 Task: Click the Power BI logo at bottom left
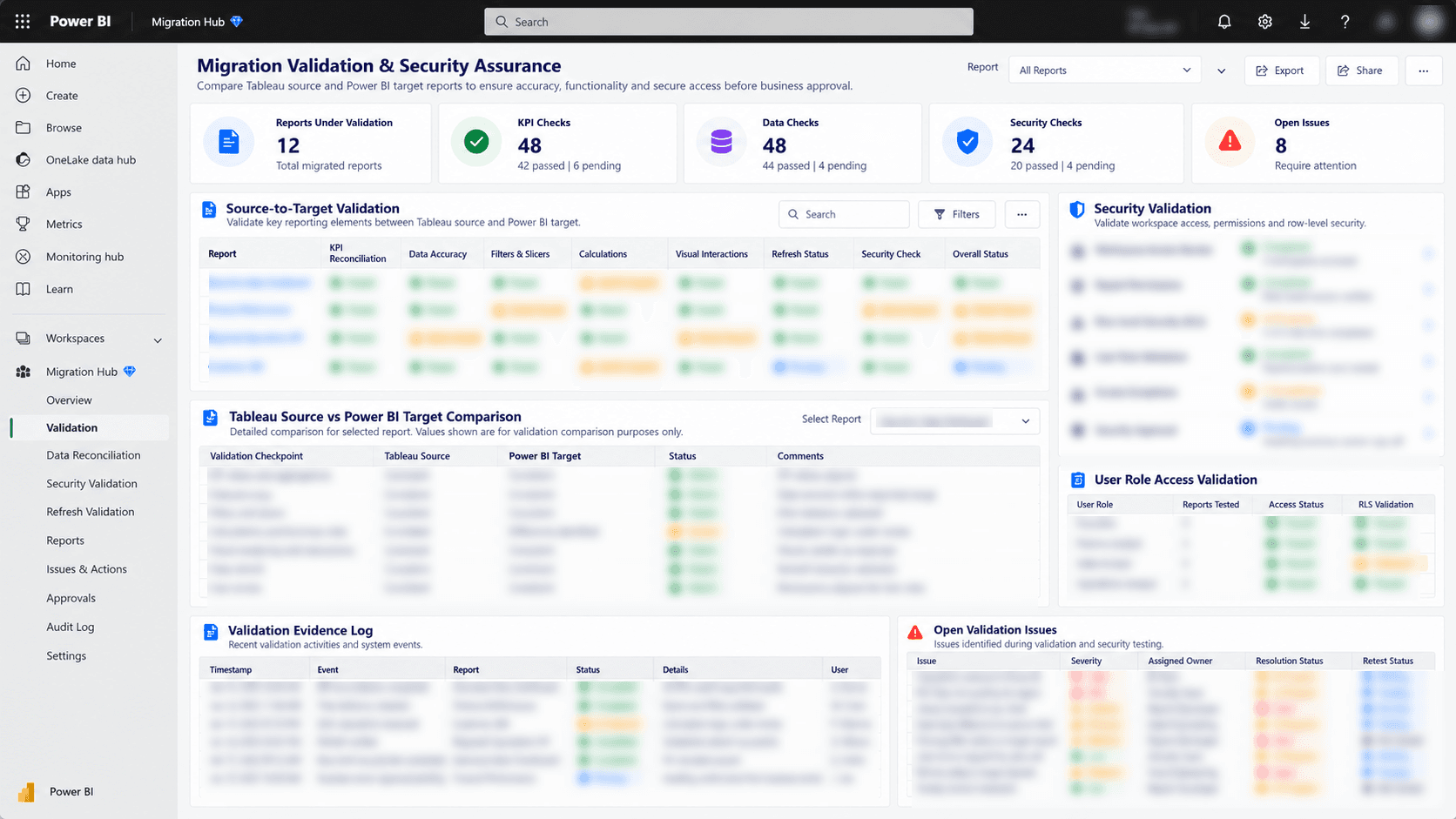(26, 792)
